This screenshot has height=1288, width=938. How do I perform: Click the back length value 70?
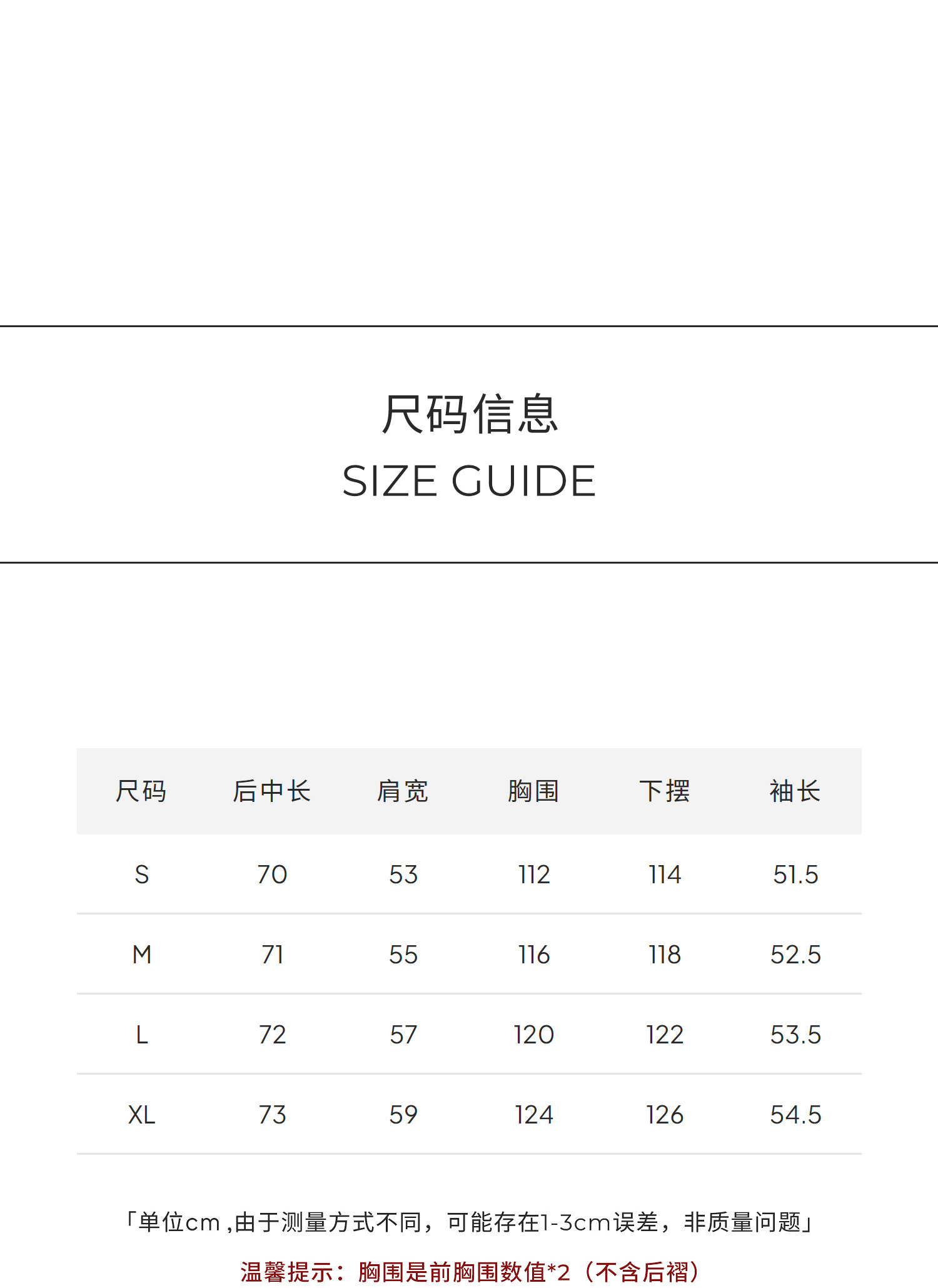coord(272,875)
